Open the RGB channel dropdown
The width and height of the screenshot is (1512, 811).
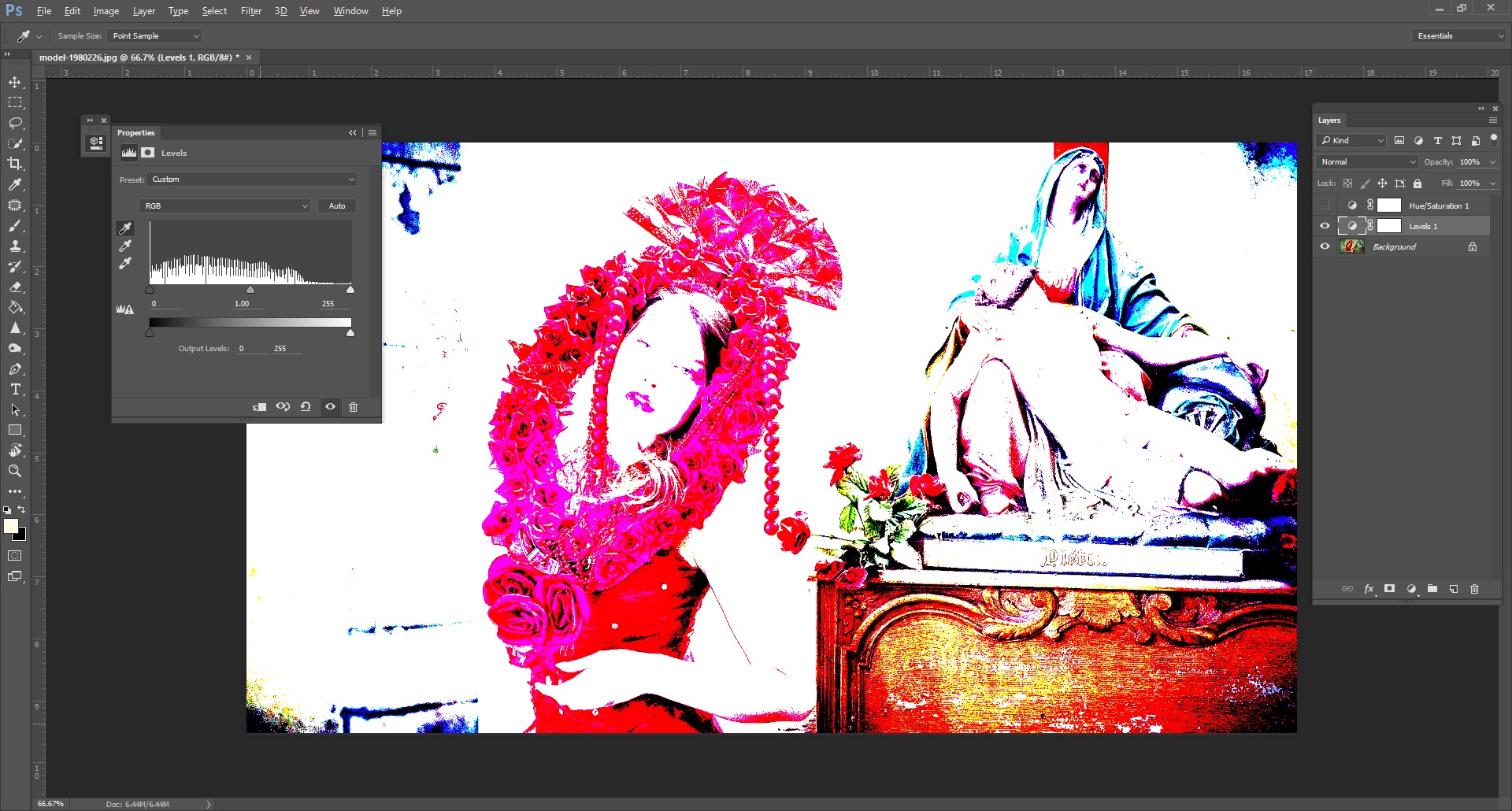[x=225, y=206]
